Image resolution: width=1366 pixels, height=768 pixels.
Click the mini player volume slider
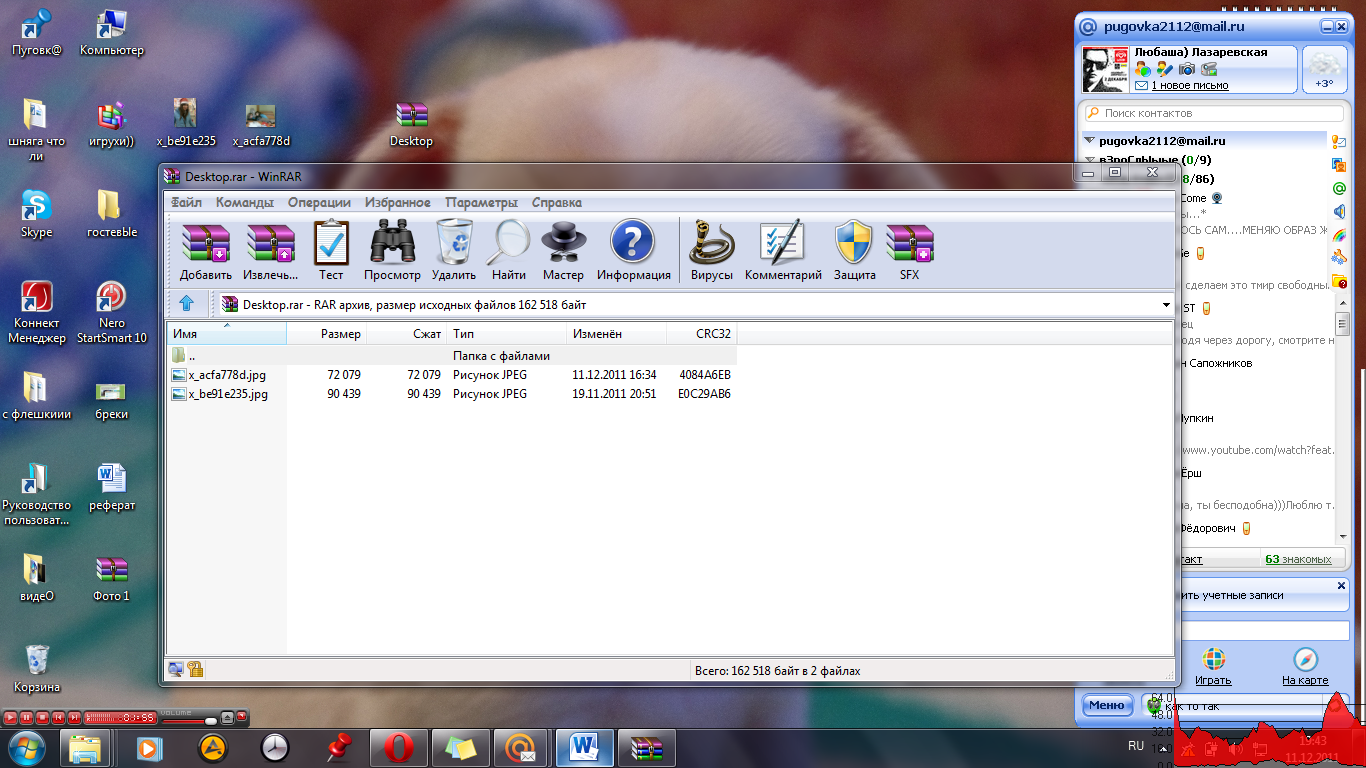[x=190, y=721]
